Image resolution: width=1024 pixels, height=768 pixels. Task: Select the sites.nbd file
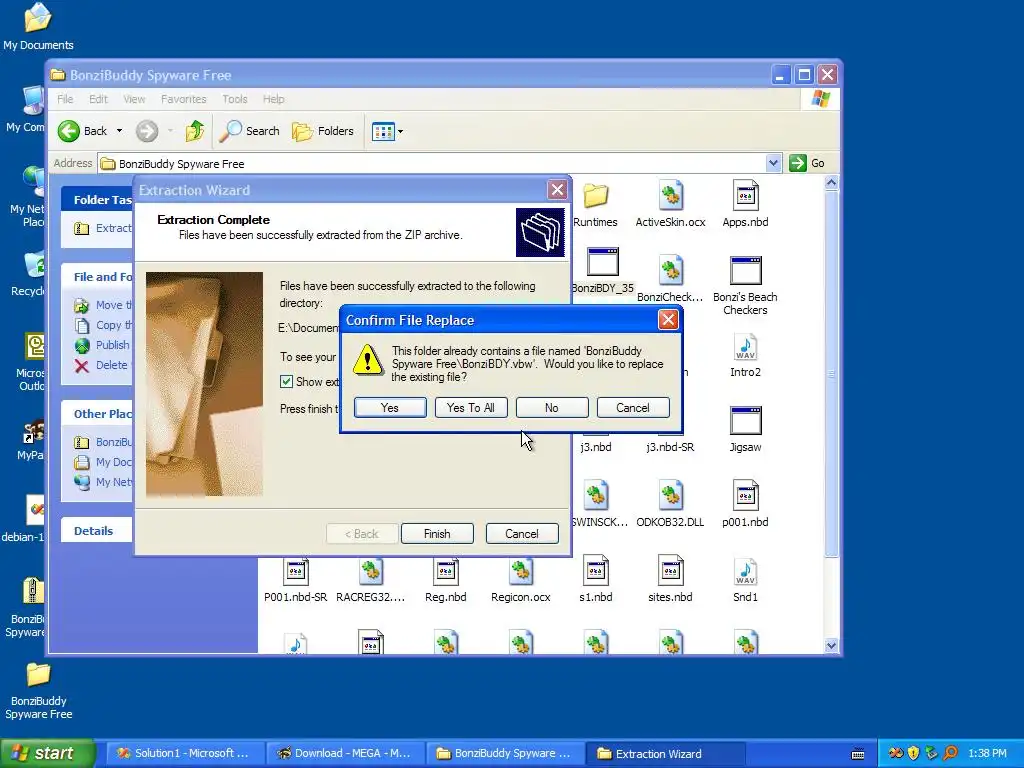[x=670, y=580]
